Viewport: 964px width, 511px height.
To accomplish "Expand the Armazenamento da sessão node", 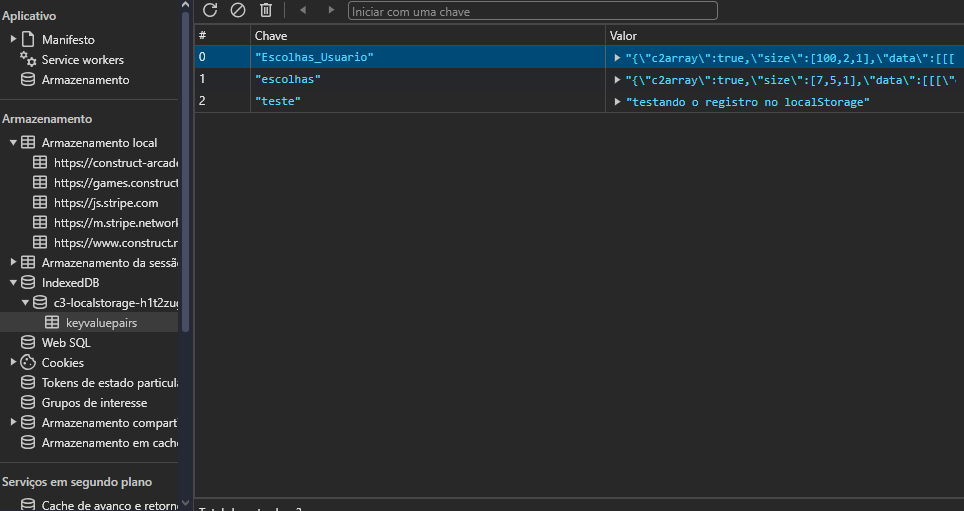I will point(14,262).
